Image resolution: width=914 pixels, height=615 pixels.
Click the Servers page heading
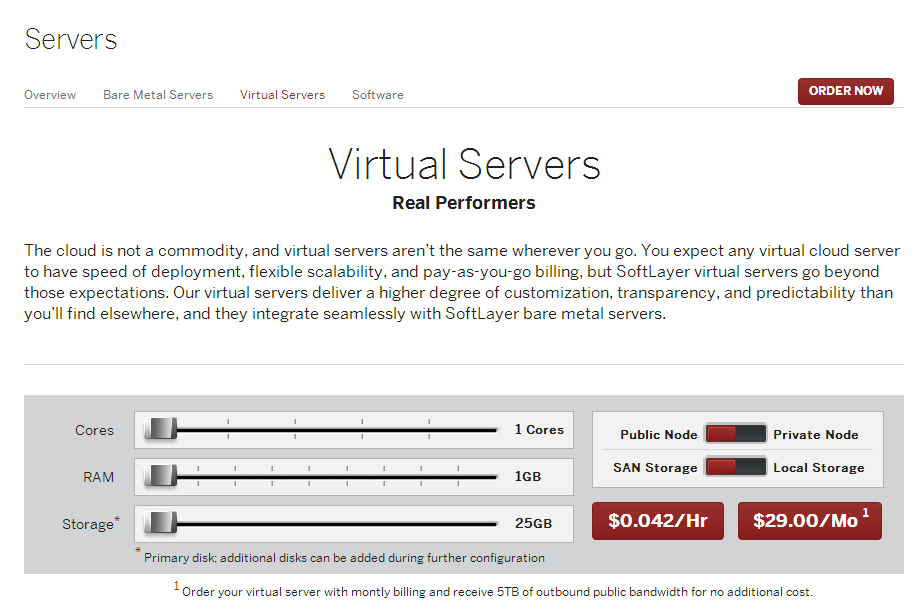[71, 40]
